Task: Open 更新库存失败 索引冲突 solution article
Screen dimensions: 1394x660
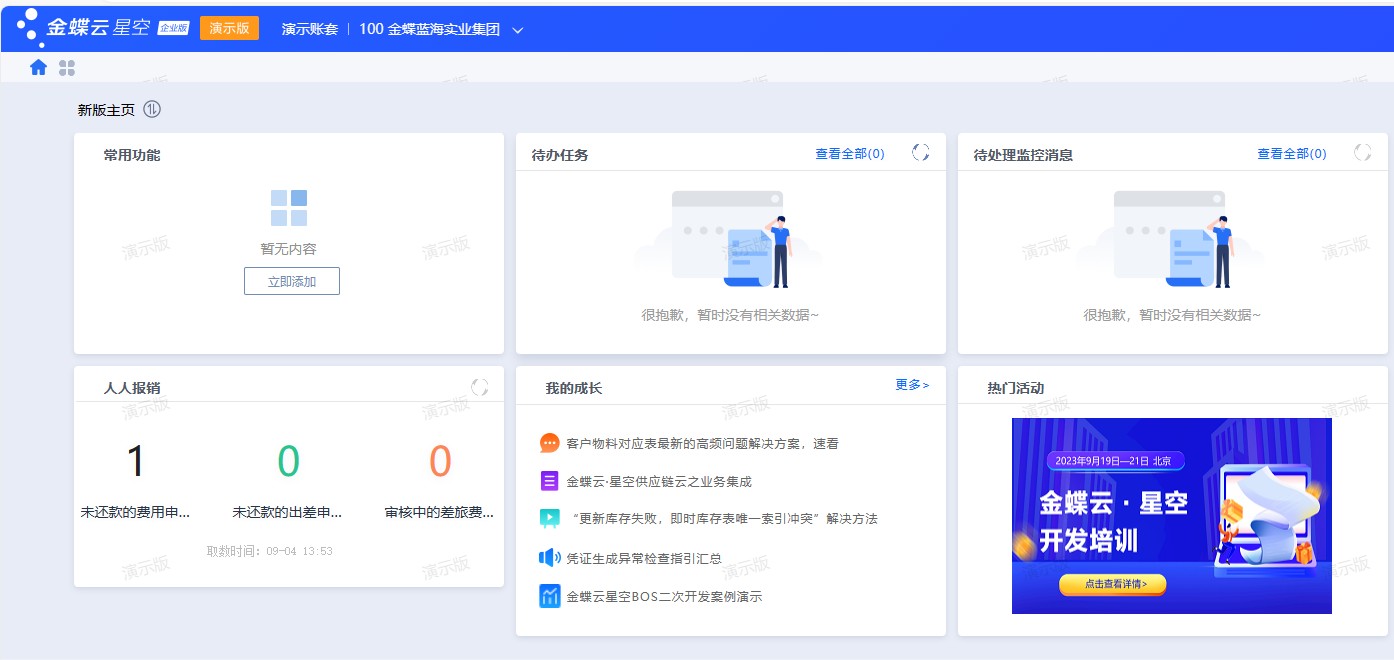Action: 722,518
